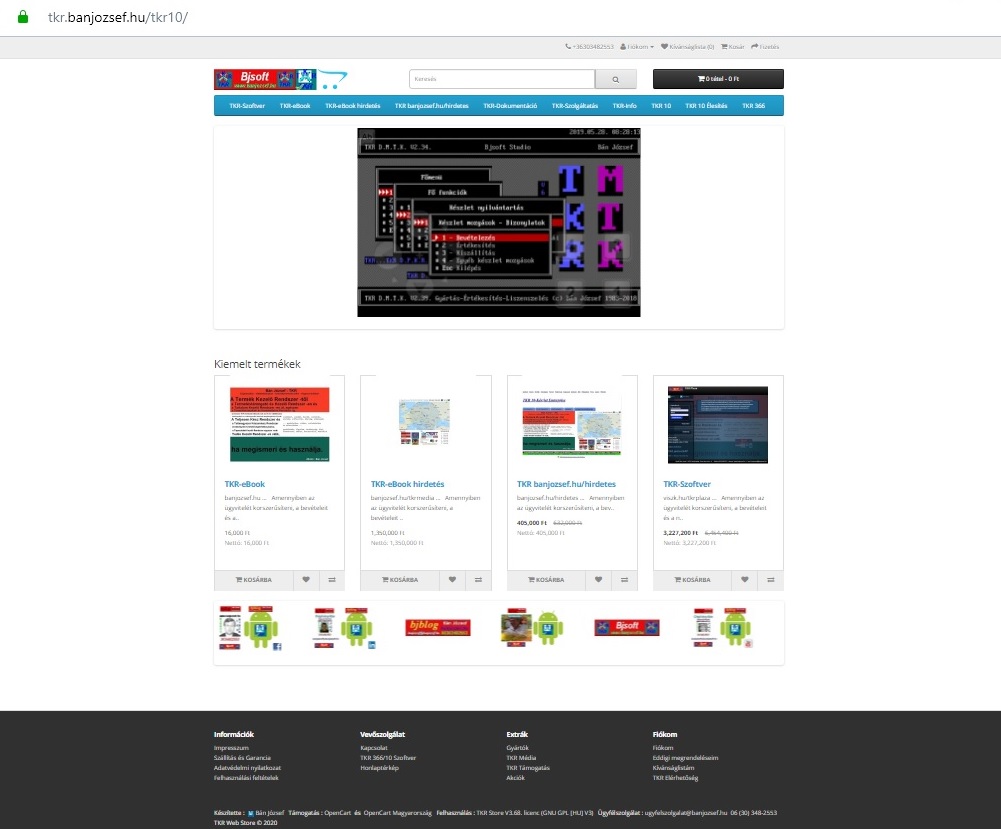Open the '0 tétel - 0 Ft' cart dropdown

pos(718,79)
